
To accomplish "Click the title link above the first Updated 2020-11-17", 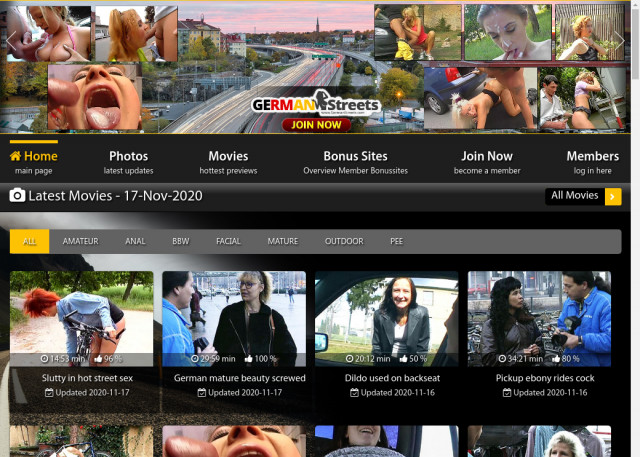I will (87, 378).
